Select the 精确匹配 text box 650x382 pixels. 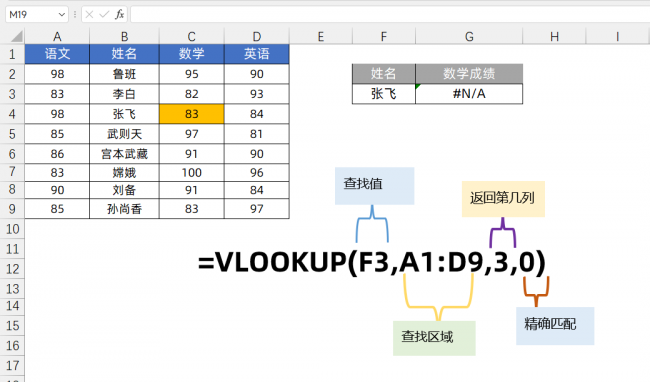pos(555,326)
